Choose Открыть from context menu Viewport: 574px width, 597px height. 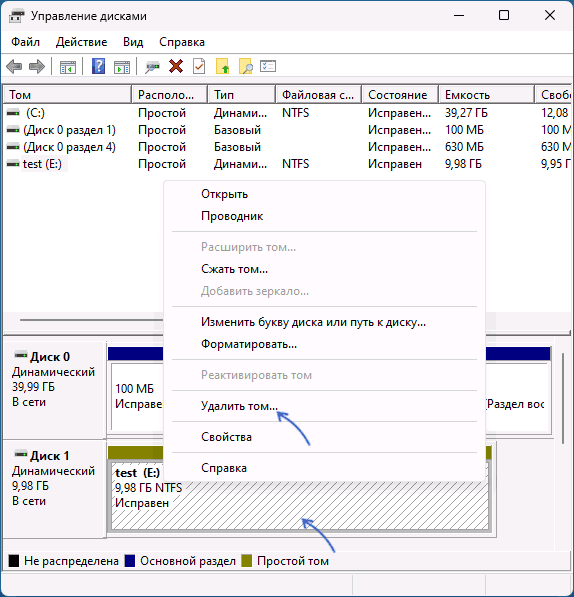(x=324, y=194)
